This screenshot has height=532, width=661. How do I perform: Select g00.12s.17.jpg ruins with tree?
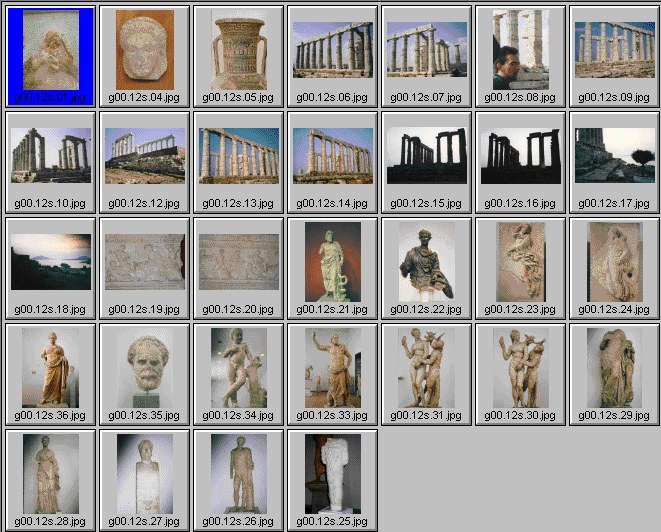[614, 155]
